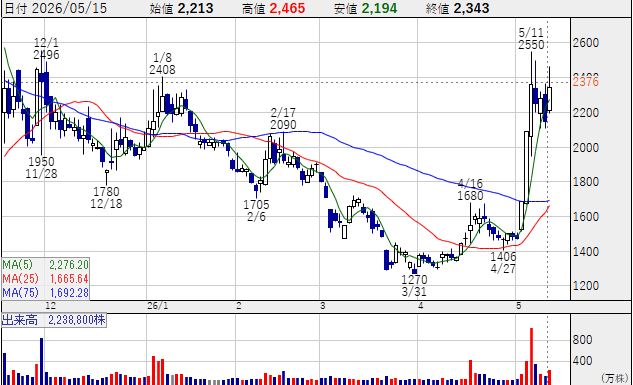Image resolution: width=633 pixels, height=385 pixels.
Task: Click the 4/16 high annotation 1680
Action: (x=470, y=196)
